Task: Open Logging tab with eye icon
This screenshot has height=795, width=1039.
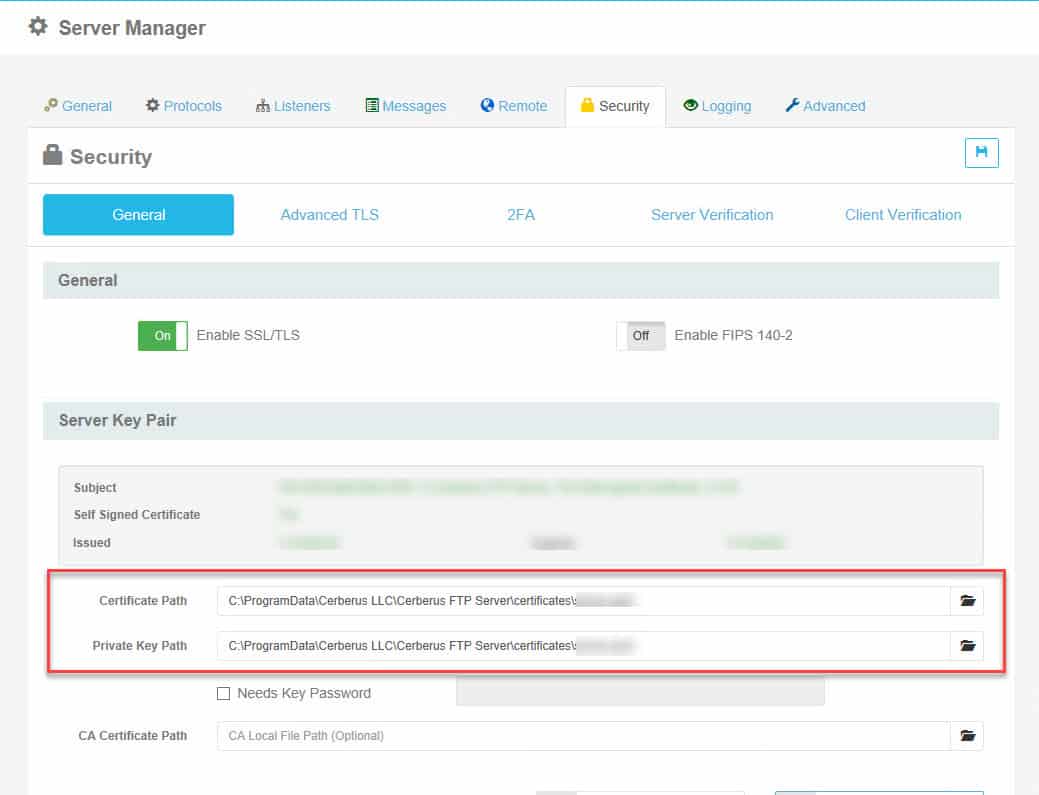Action: (716, 106)
